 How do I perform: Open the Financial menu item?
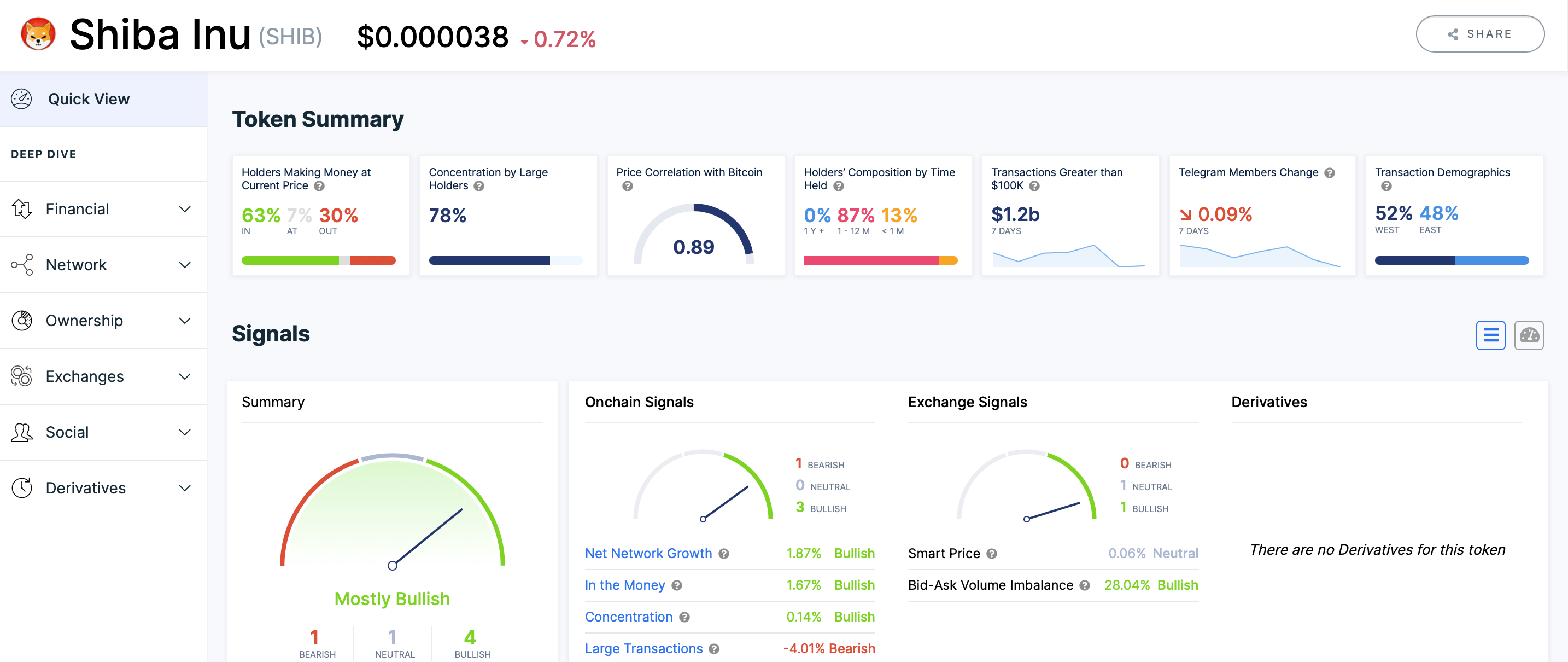tap(103, 209)
